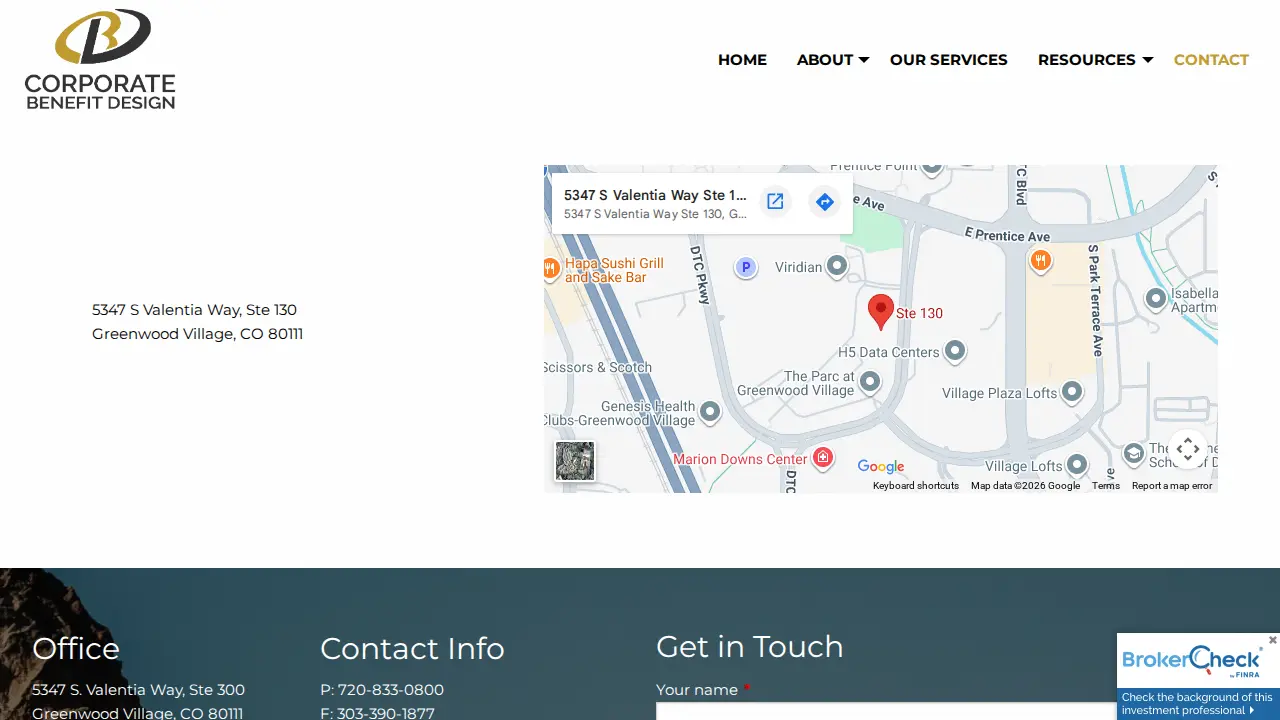Expand the About dropdown arrow
This screenshot has width=1280, height=720.
tap(864, 61)
